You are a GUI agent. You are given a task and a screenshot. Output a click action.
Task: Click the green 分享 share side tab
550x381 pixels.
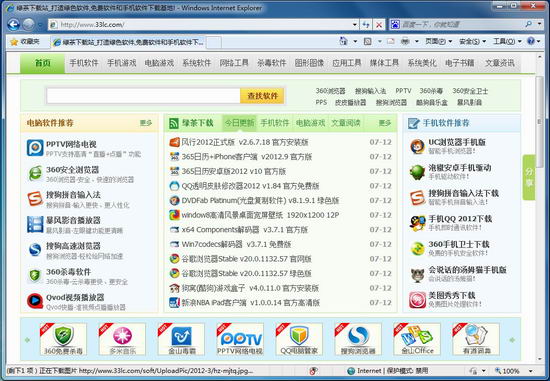[529, 177]
